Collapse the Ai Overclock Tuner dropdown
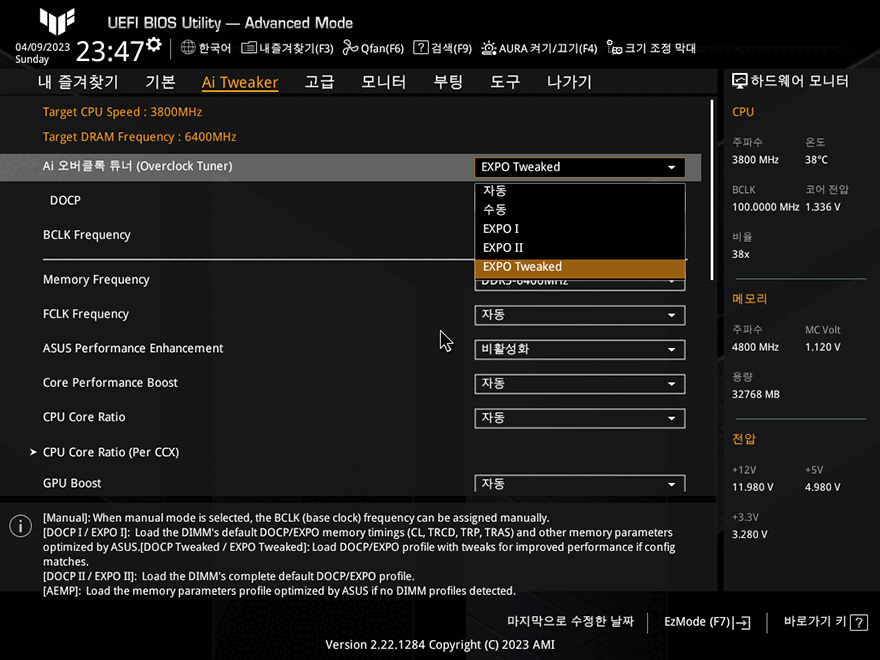The image size is (880, 660). [x=580, y=167]
